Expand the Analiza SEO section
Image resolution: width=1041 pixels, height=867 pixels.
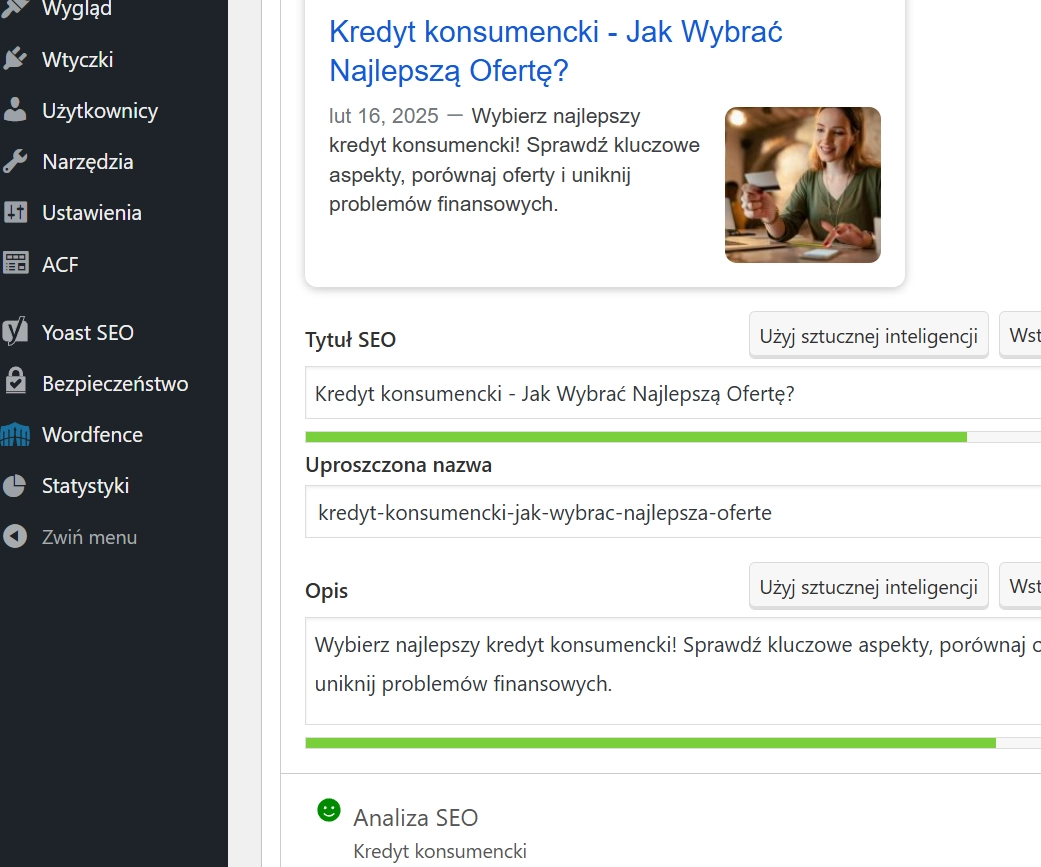415,817
